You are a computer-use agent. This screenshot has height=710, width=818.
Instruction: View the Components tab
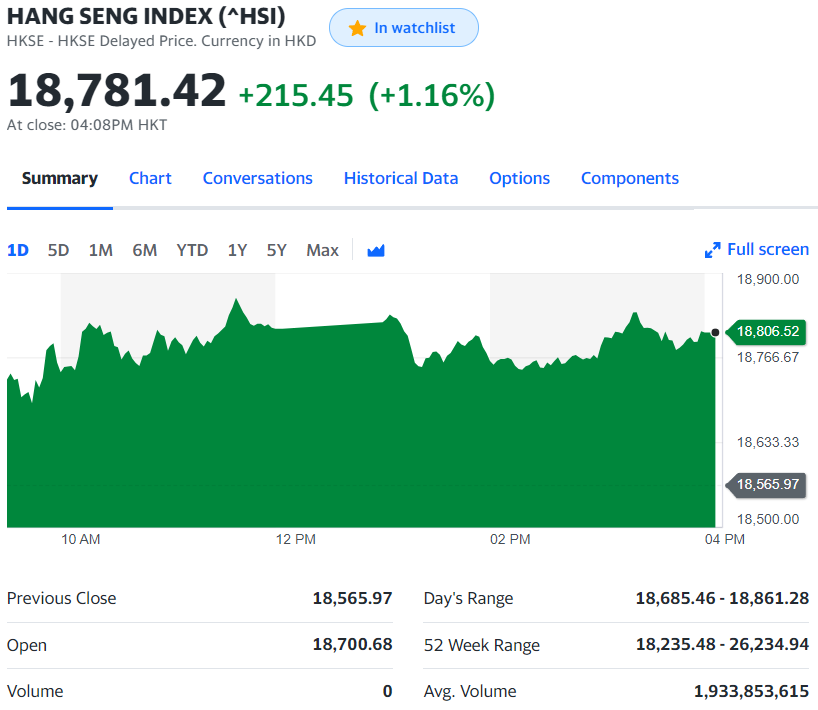[630, 178]
